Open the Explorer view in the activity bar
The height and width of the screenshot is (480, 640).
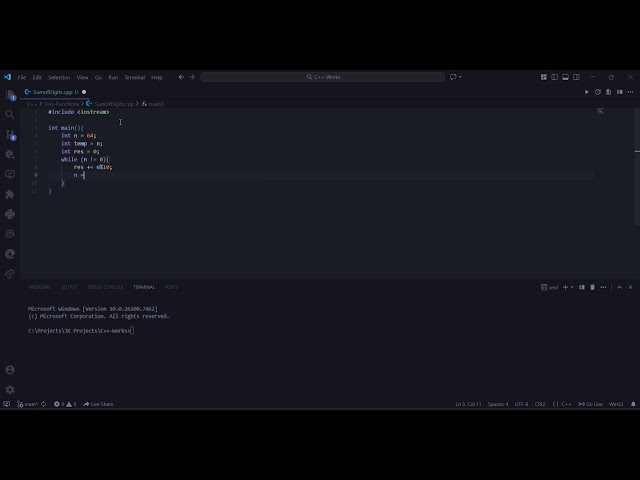click(10, 95)
